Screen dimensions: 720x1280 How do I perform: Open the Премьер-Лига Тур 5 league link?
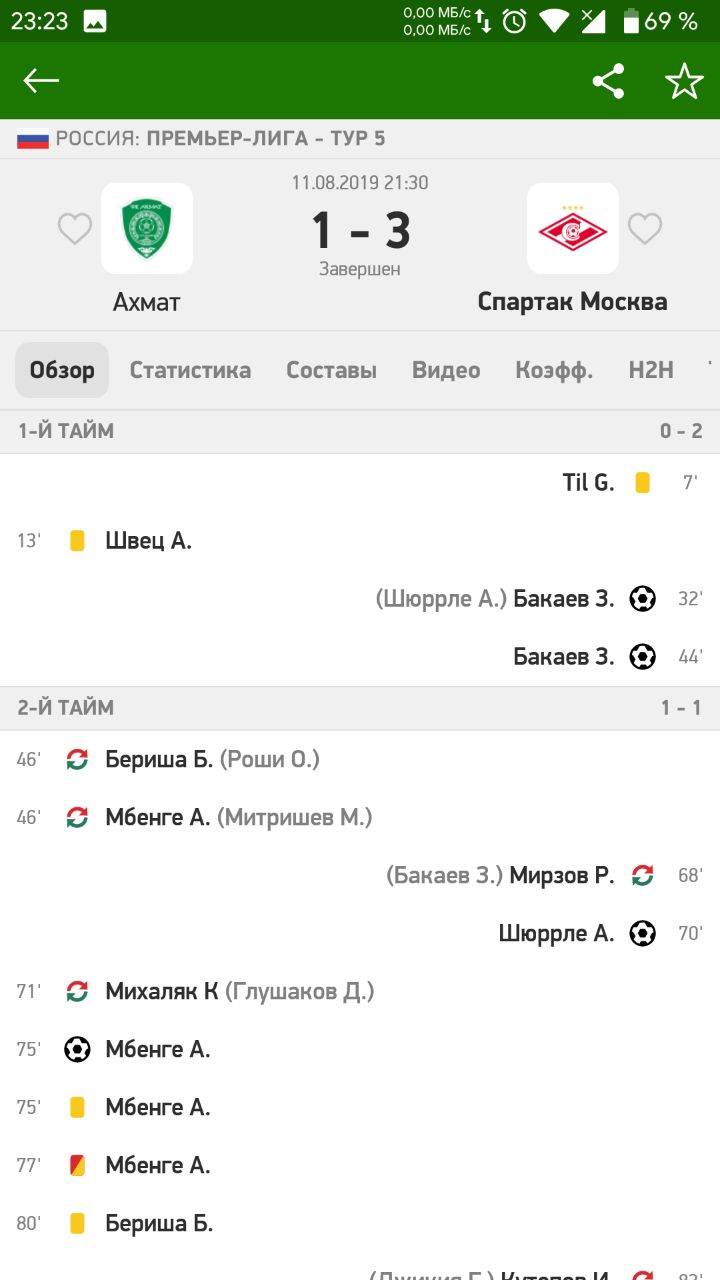point(265,139)
